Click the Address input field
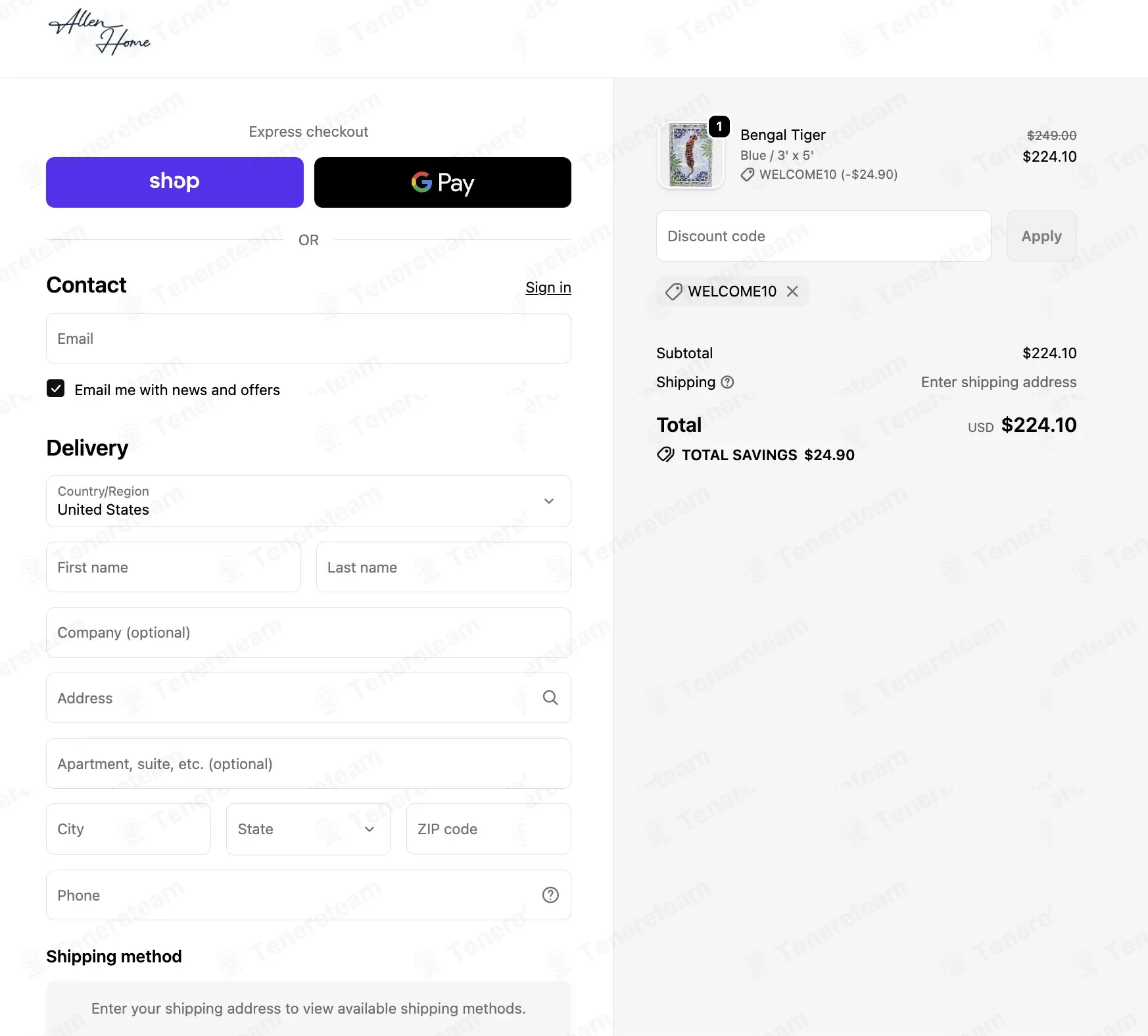Viewport: 1148px width, 1036px height. coord(308,697)
